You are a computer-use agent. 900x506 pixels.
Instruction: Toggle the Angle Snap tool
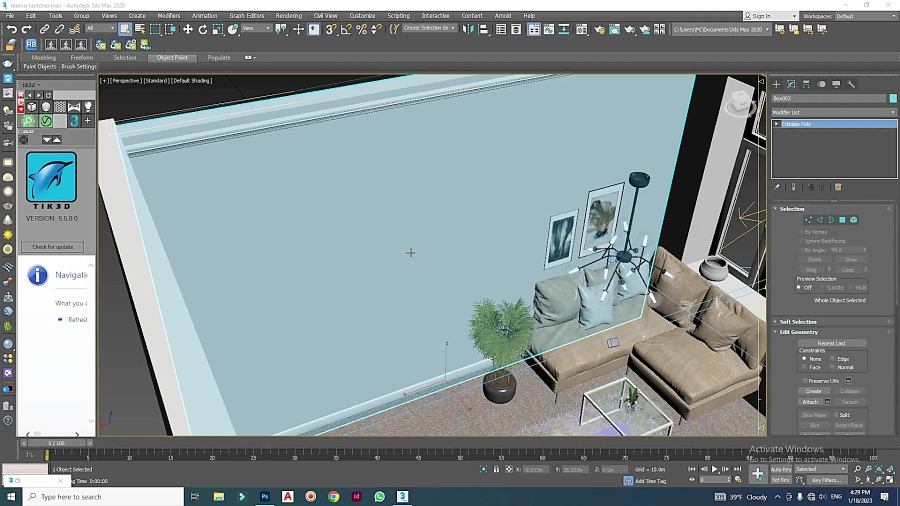346,30
